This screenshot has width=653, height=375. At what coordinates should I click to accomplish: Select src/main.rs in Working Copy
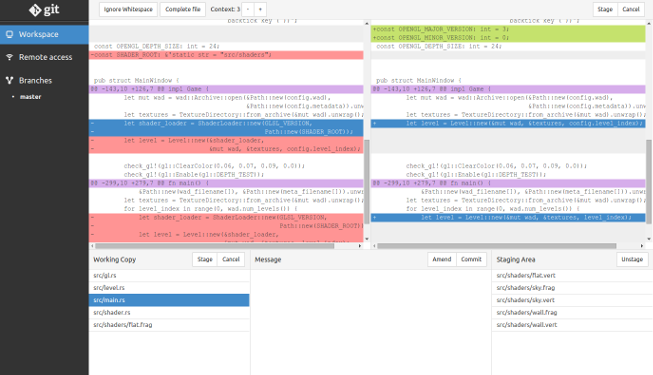pyautogui.click(x=169, y=300)
